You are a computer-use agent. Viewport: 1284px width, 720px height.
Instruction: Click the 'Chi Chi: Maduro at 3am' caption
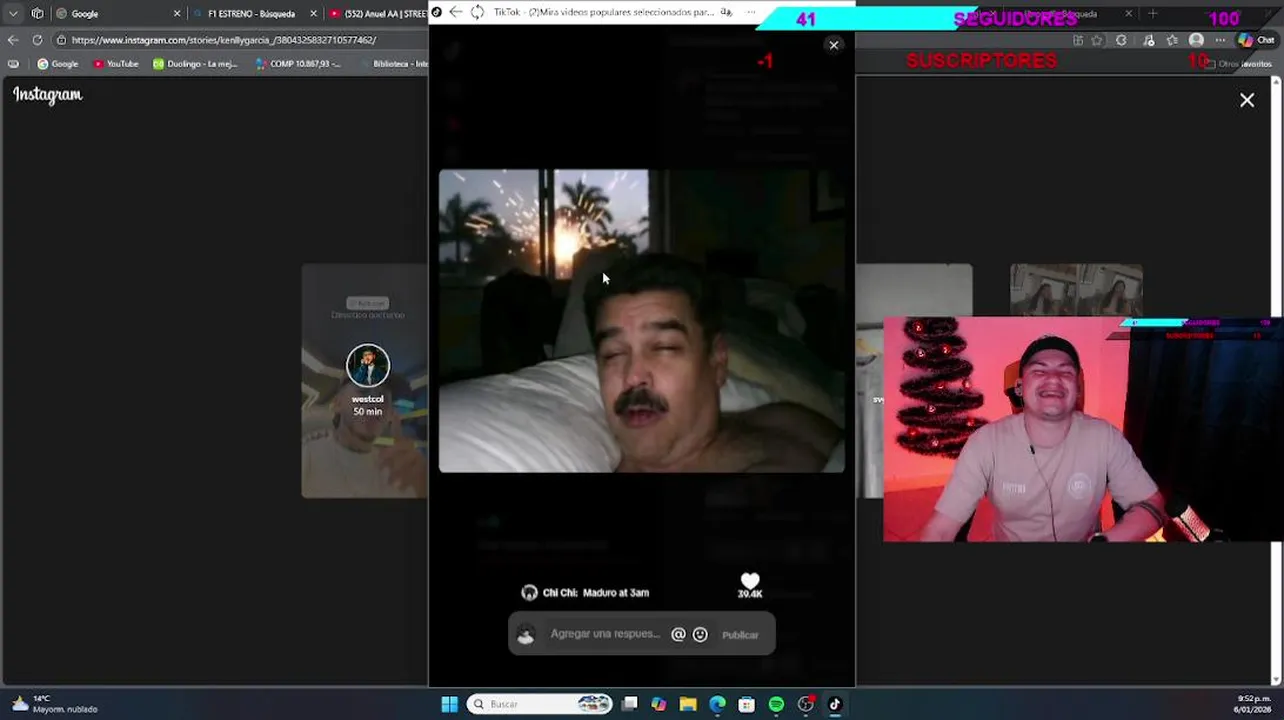click(596, 593)
